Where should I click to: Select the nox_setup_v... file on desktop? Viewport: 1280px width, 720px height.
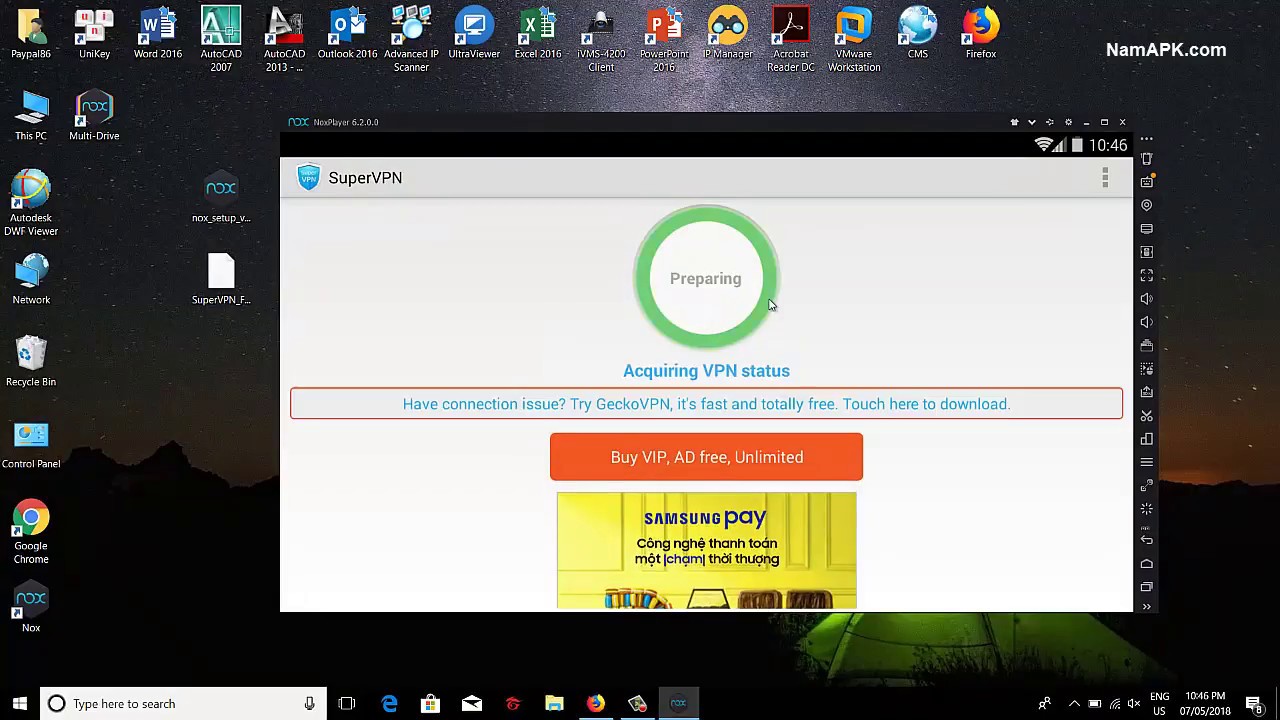tap(221, 197)
